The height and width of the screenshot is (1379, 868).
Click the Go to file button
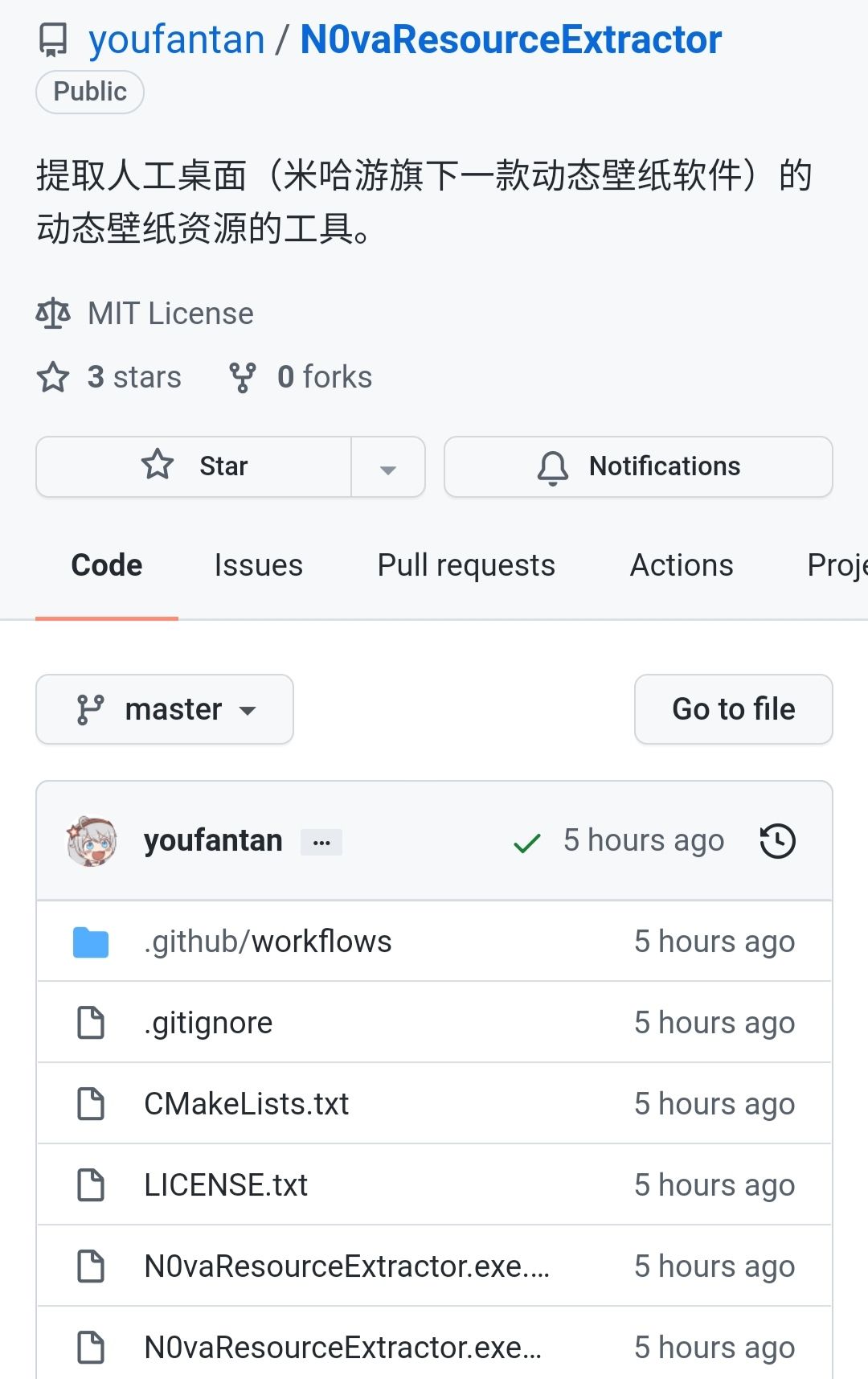(x=733, y=709)
